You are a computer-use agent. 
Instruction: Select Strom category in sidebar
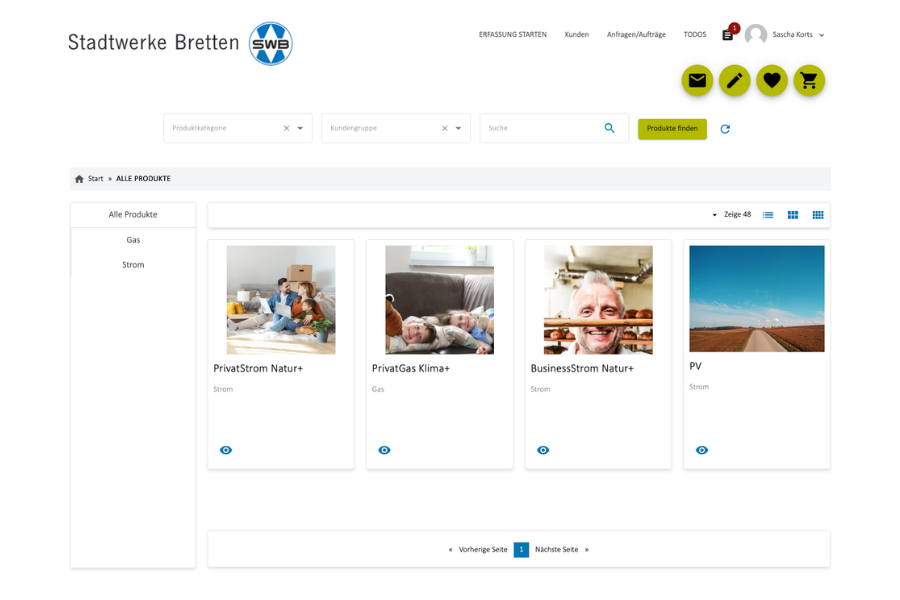133,265
